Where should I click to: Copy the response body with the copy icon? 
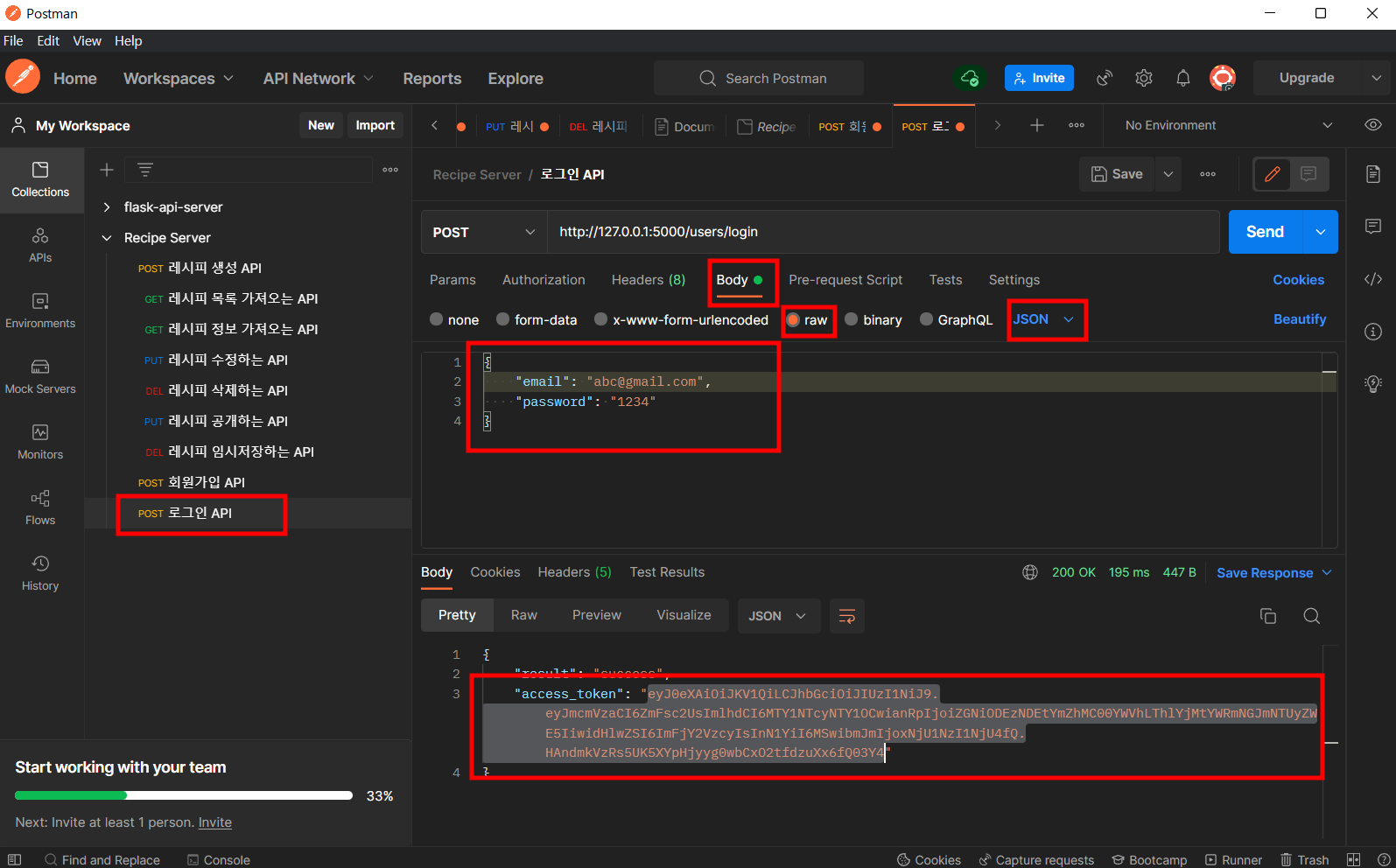pyautogui.click(x=1267, y=616)
